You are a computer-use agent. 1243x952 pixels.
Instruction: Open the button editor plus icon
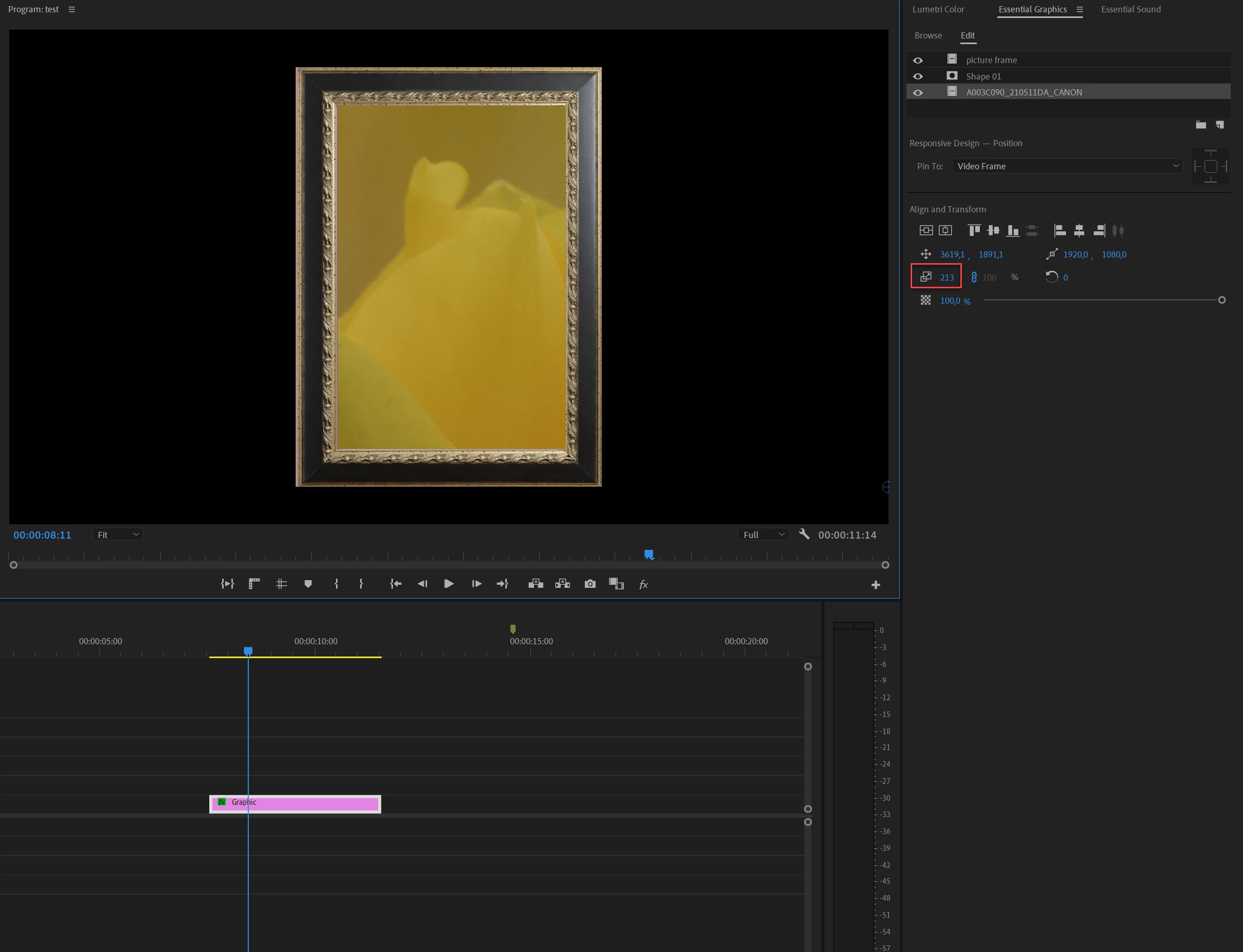875,585
